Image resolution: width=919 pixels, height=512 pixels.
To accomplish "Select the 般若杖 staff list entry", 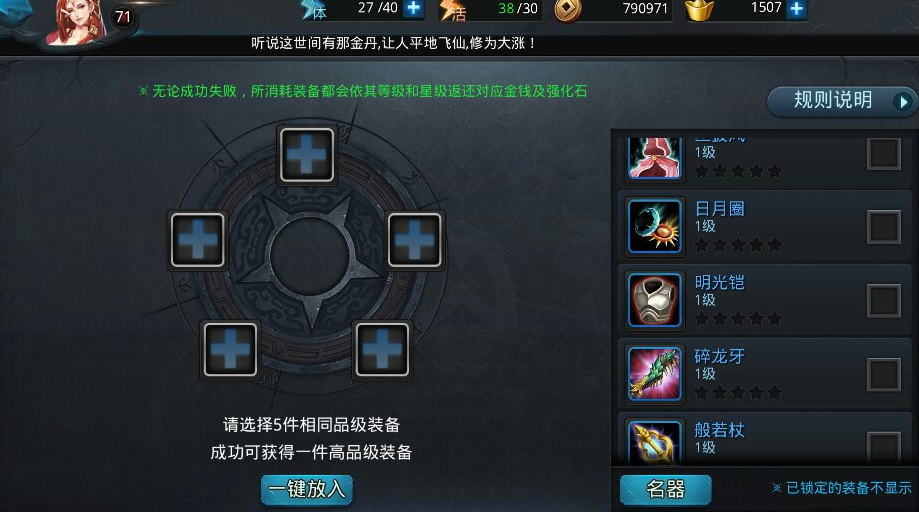I will tap(765, 439).
